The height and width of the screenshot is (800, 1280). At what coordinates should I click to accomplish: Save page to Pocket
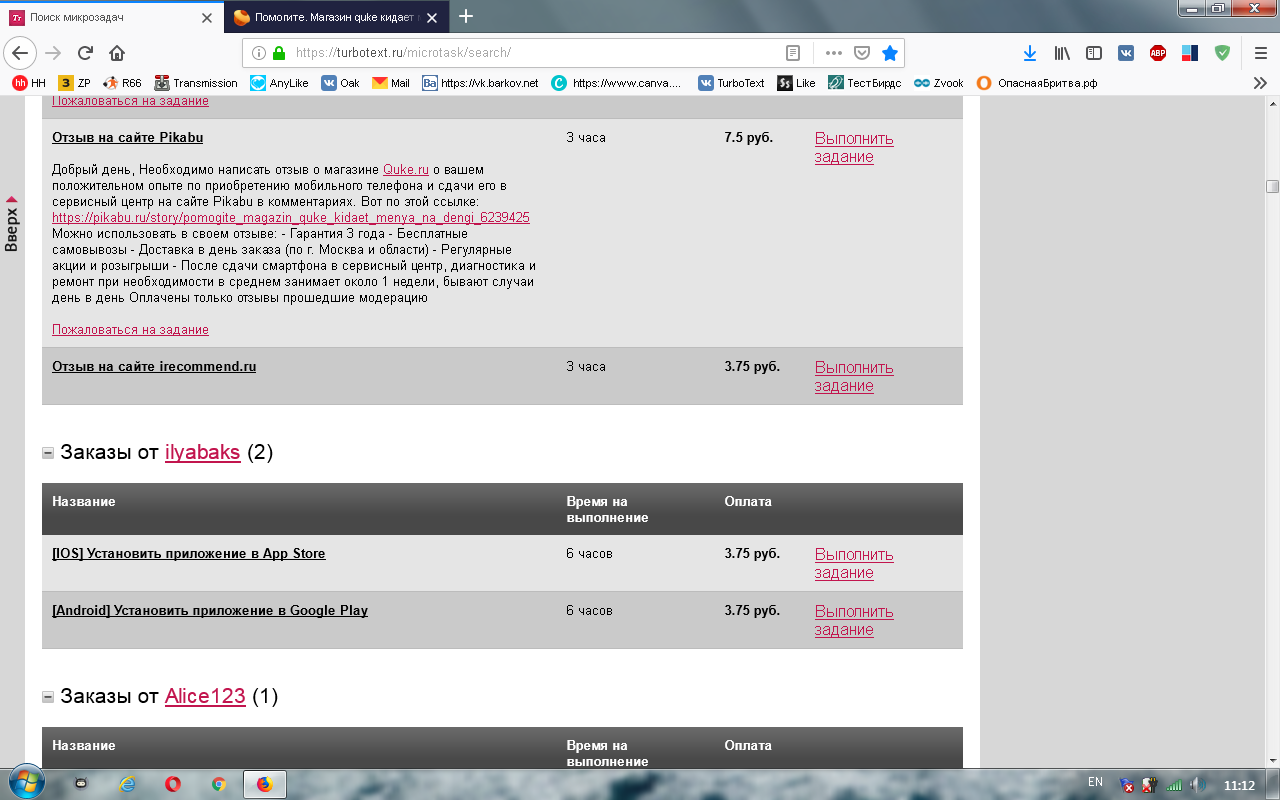click(861, 53)
